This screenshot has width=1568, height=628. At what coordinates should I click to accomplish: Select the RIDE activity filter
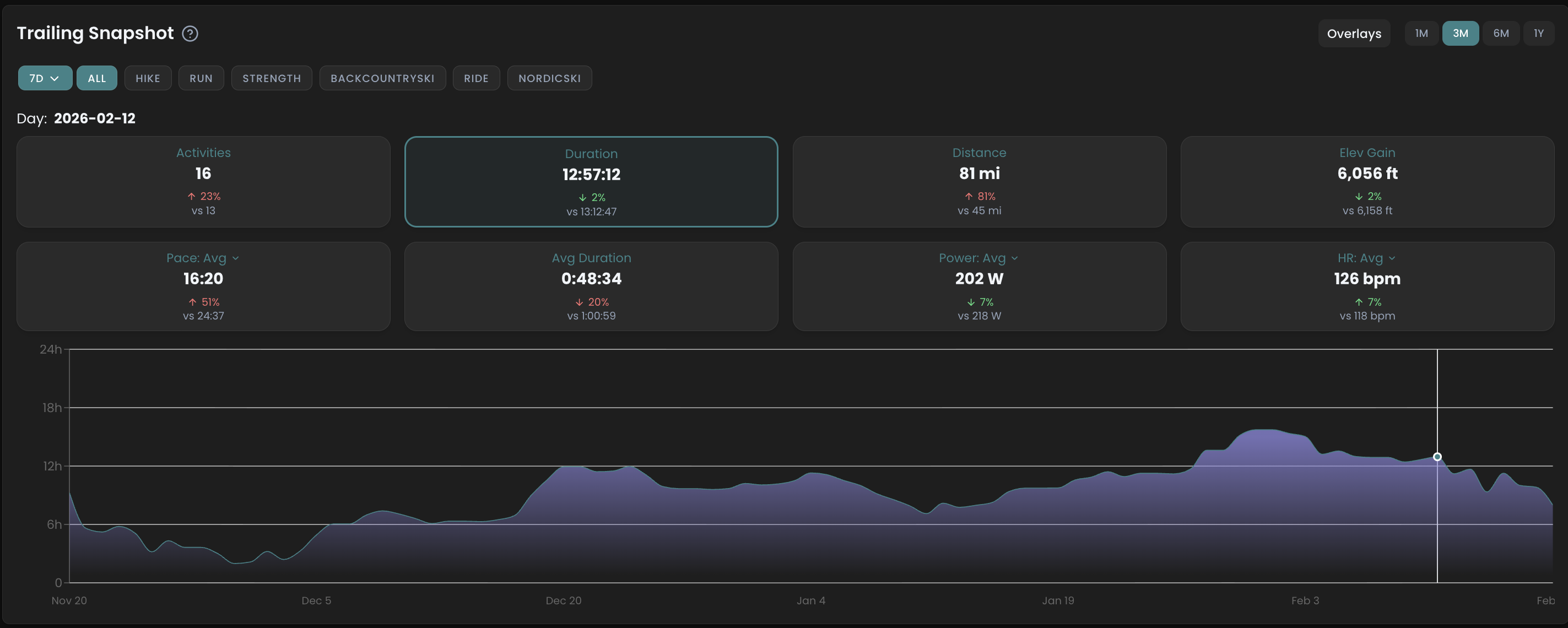(x=477, y=78)
